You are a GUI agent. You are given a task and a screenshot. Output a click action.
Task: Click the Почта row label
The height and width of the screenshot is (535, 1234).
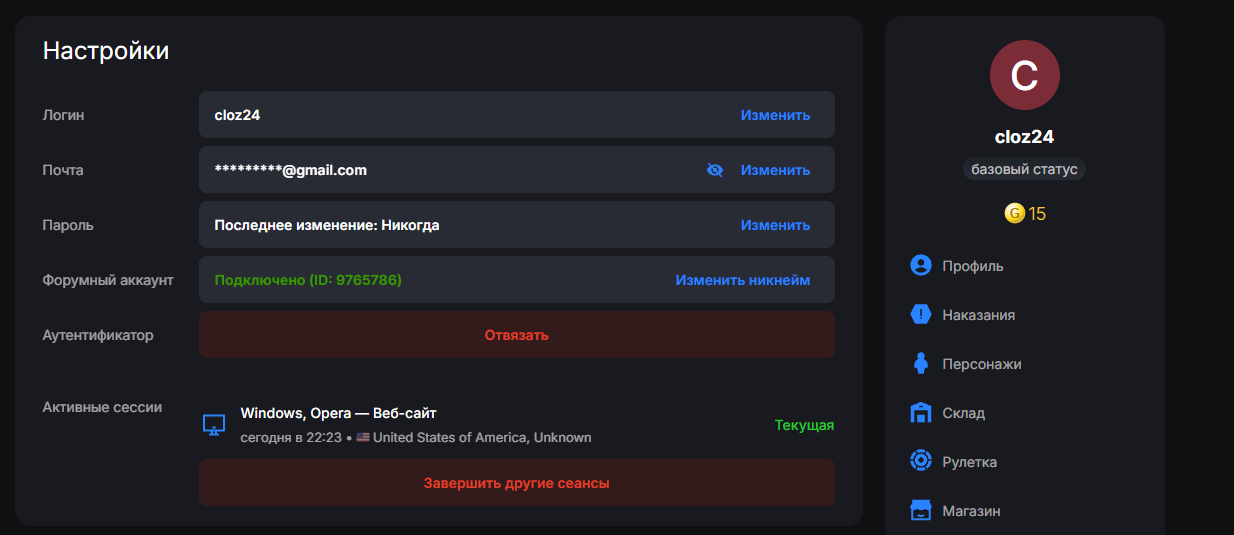tap(63, 170)
